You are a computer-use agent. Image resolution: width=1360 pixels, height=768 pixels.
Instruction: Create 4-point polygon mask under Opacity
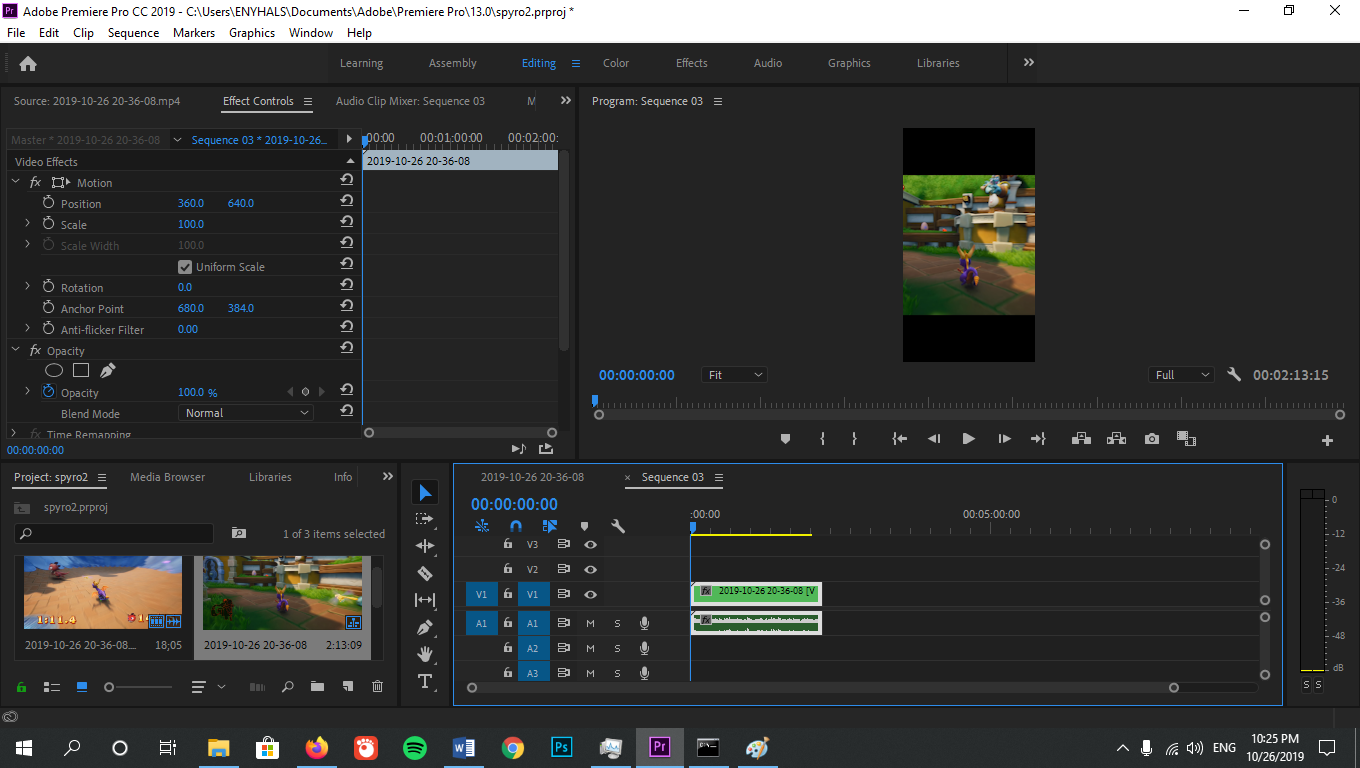coord(81,370)
